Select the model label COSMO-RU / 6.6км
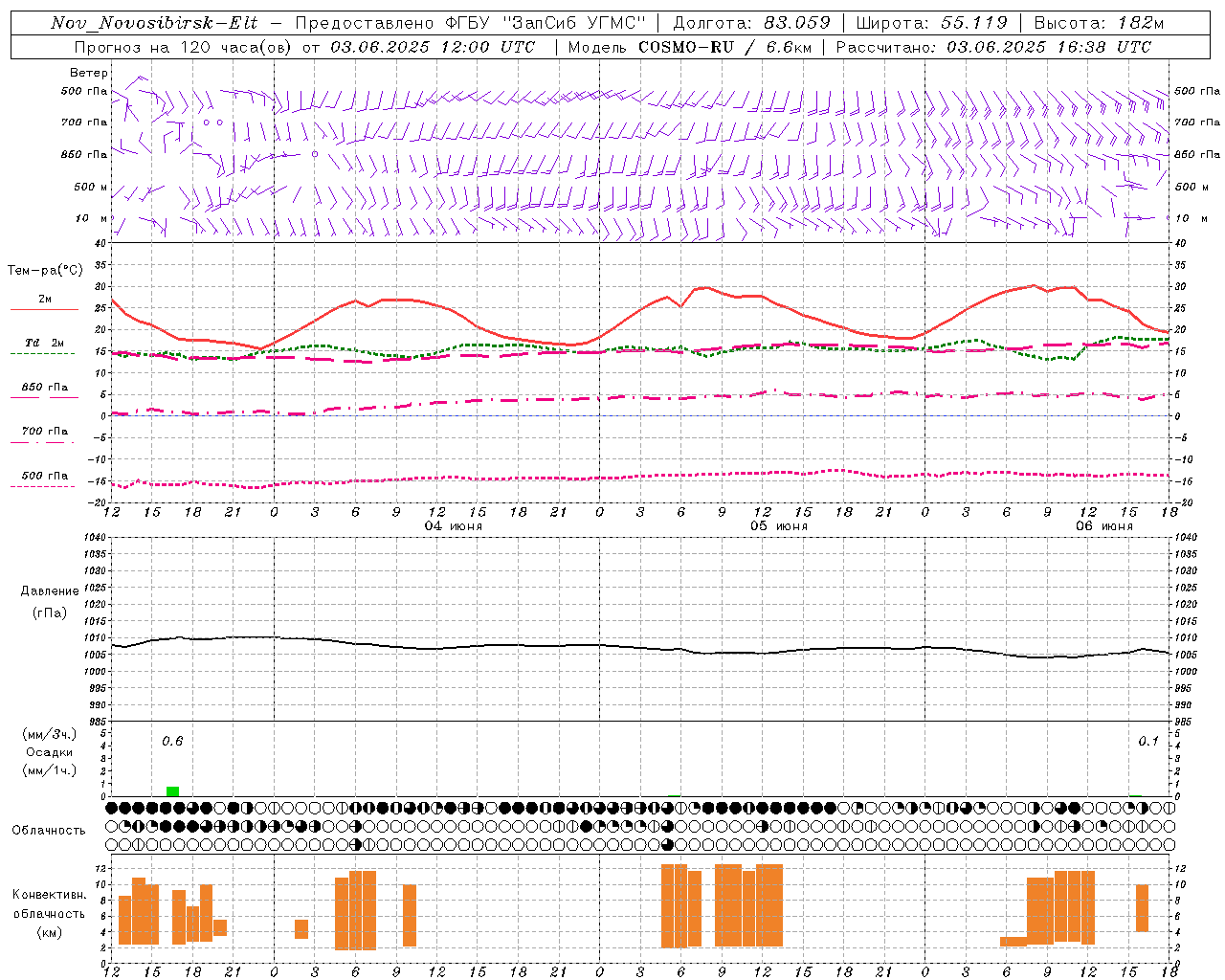Screen dimensions: 1225x980 (725, 47)
